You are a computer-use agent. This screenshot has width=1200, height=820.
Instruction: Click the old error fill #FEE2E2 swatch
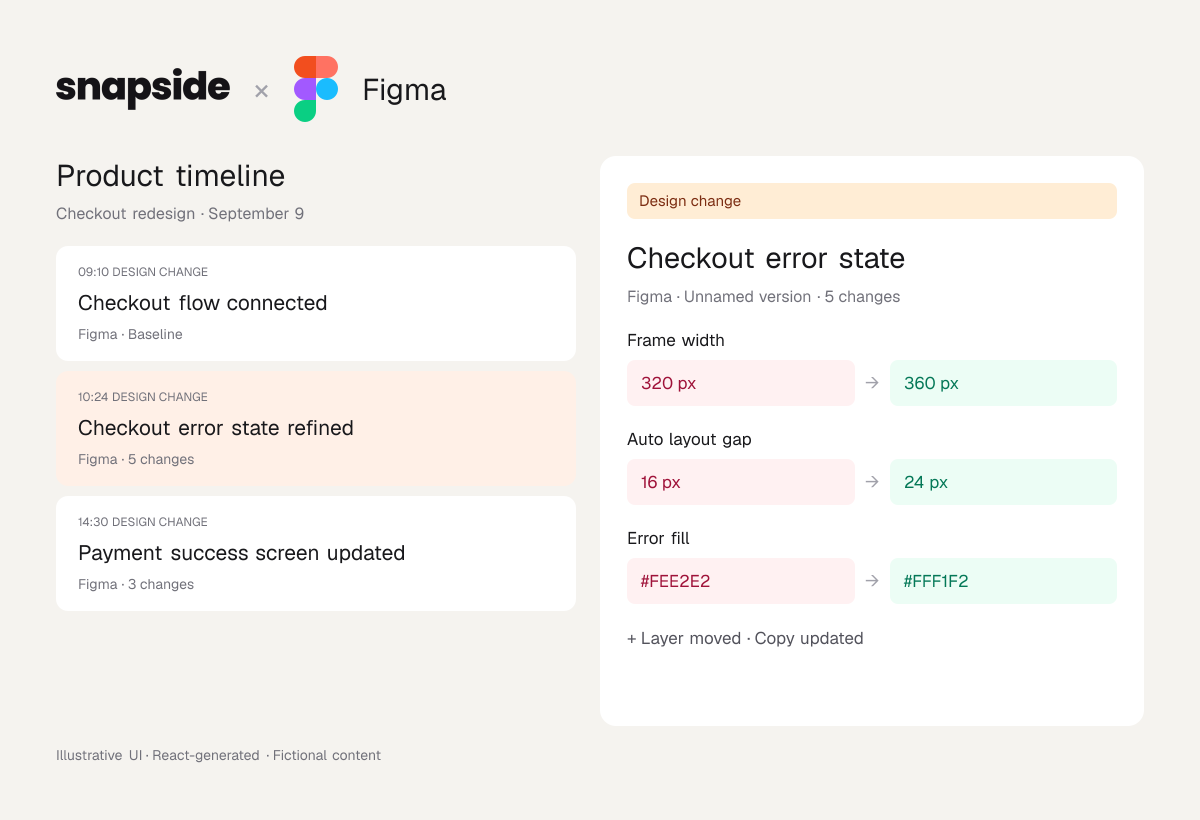pyautogui.click(x=741, y=581)
